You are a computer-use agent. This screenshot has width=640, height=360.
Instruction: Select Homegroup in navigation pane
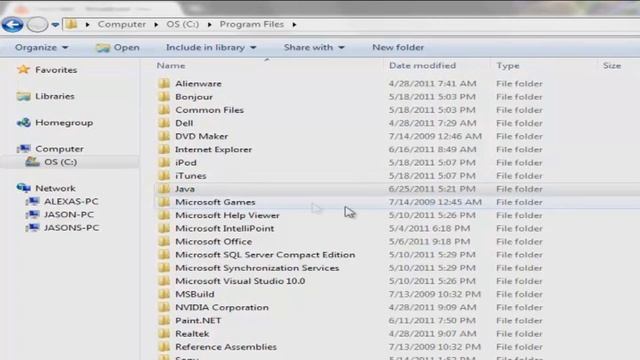click(x=64, y=122)
